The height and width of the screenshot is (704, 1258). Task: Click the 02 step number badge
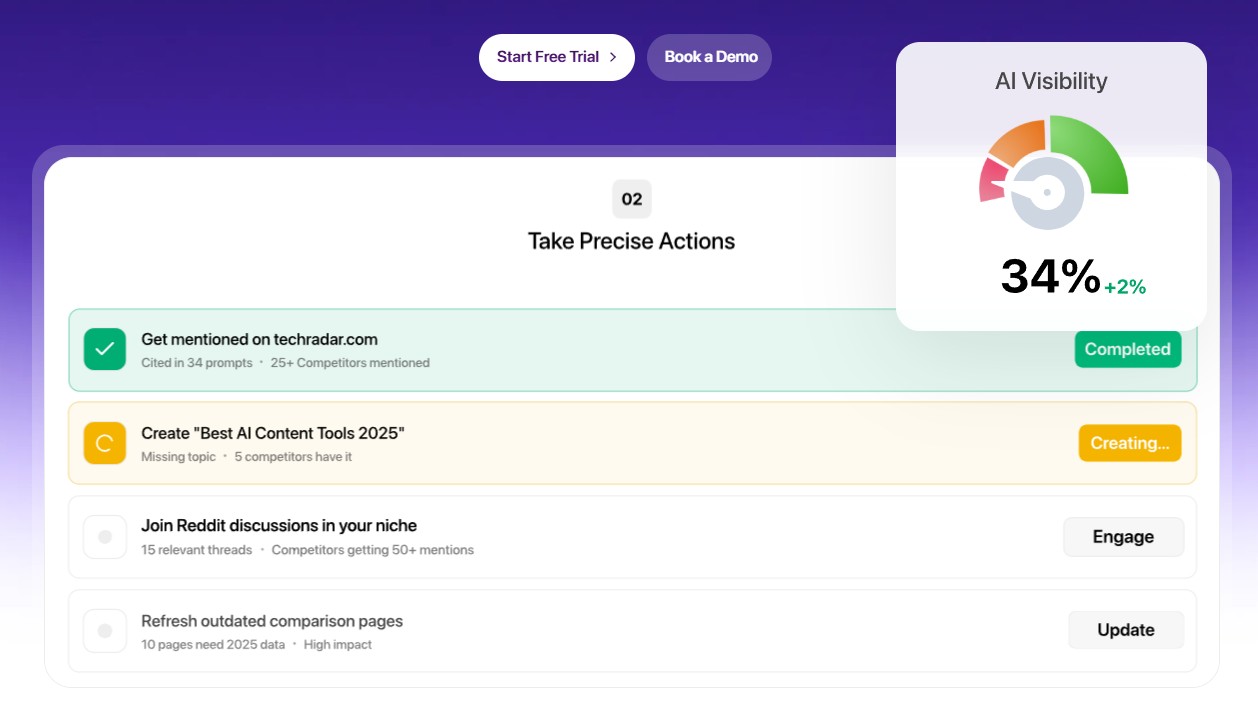tap(631, 199)
